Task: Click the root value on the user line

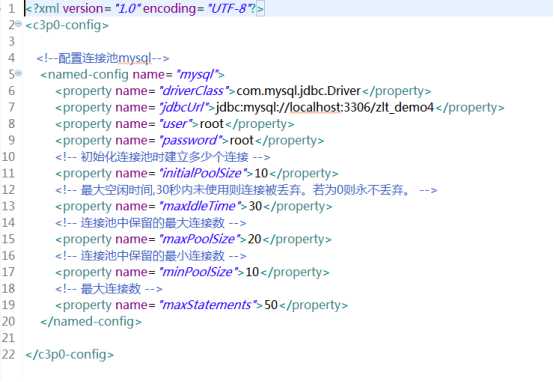Action: click(x=211, y=124)
